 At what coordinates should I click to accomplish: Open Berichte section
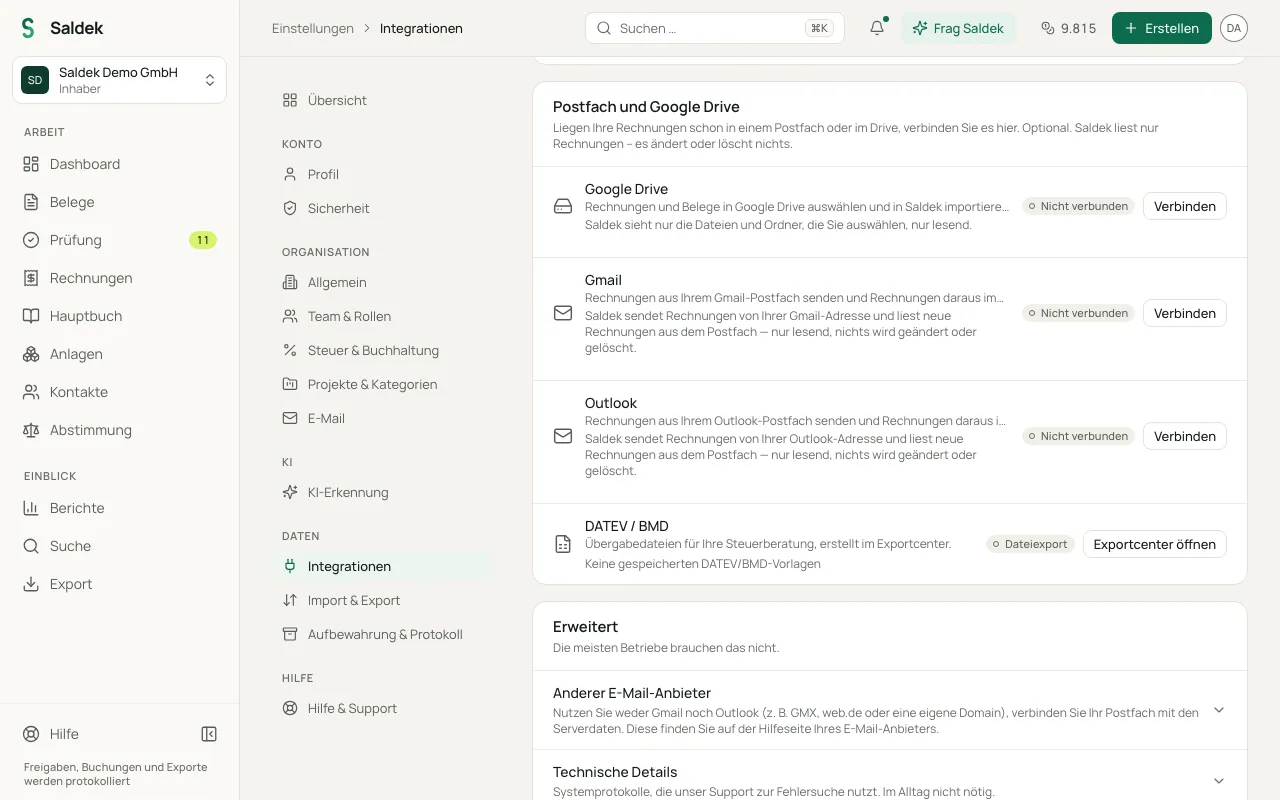tap(120, 508)
